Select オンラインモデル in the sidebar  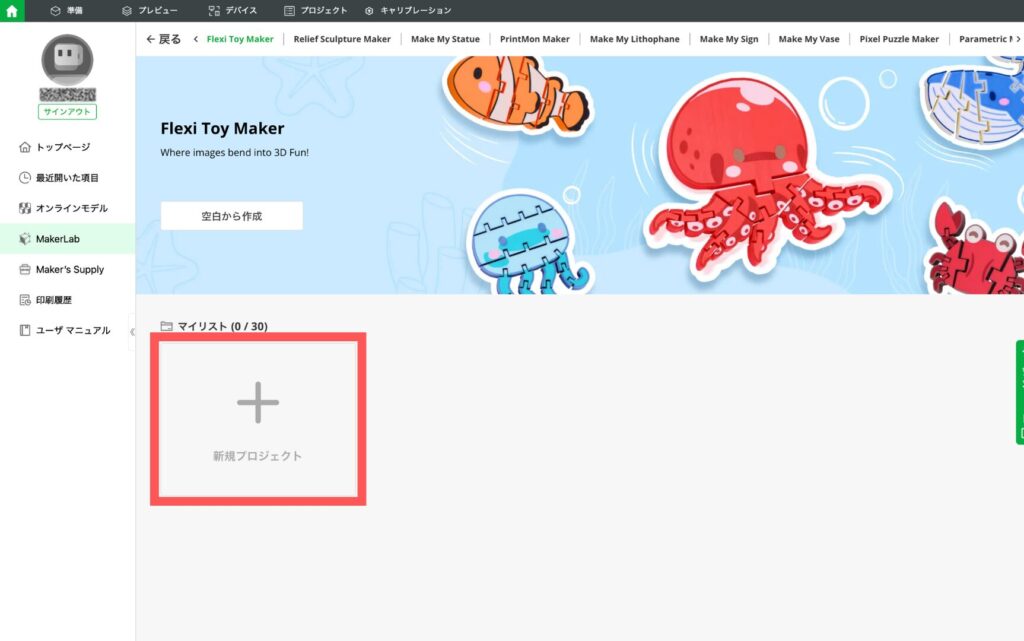[x=67, y=208]
